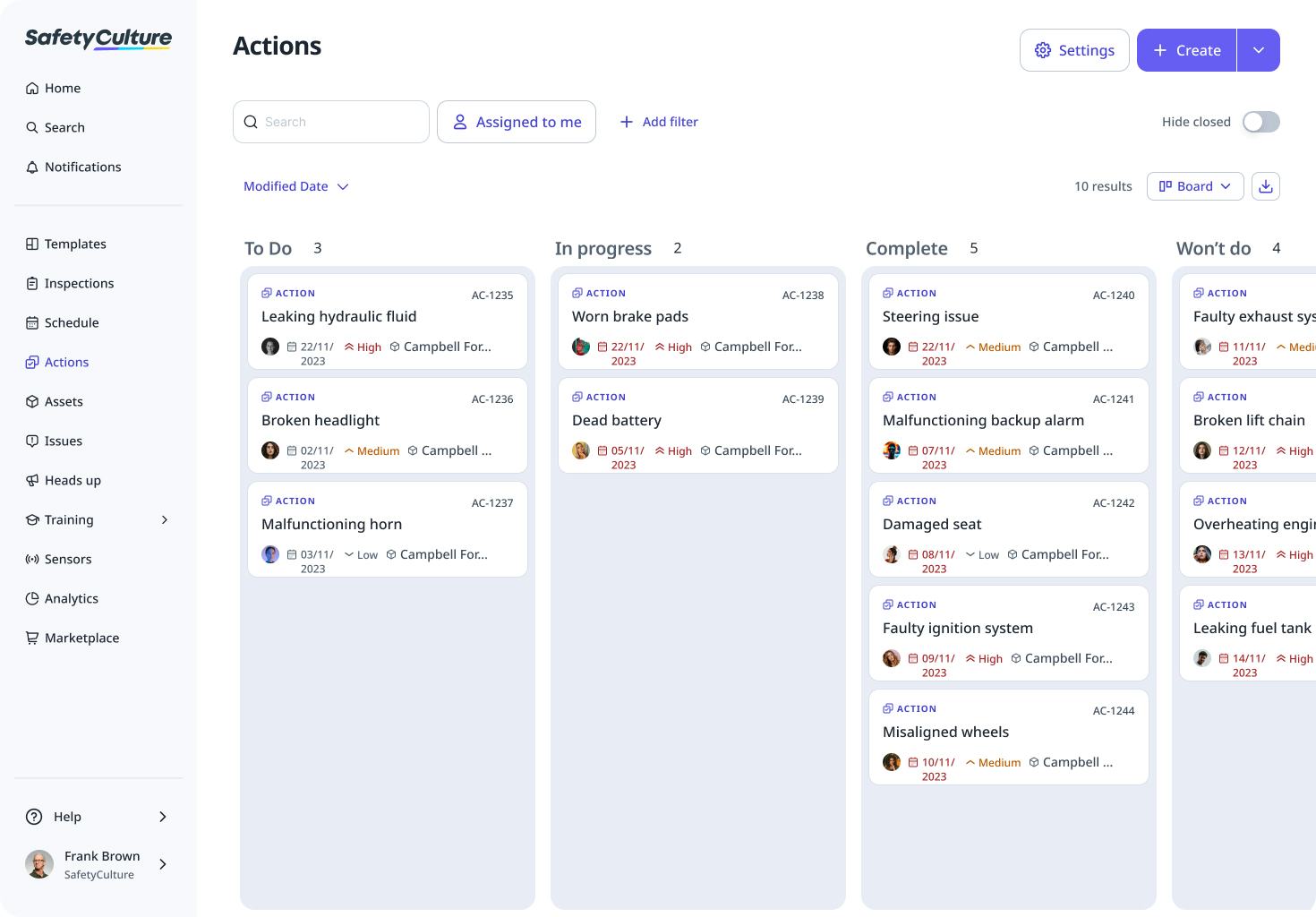Open Inspections in the sidebar

pyautogui.click(x=79, y=283)
